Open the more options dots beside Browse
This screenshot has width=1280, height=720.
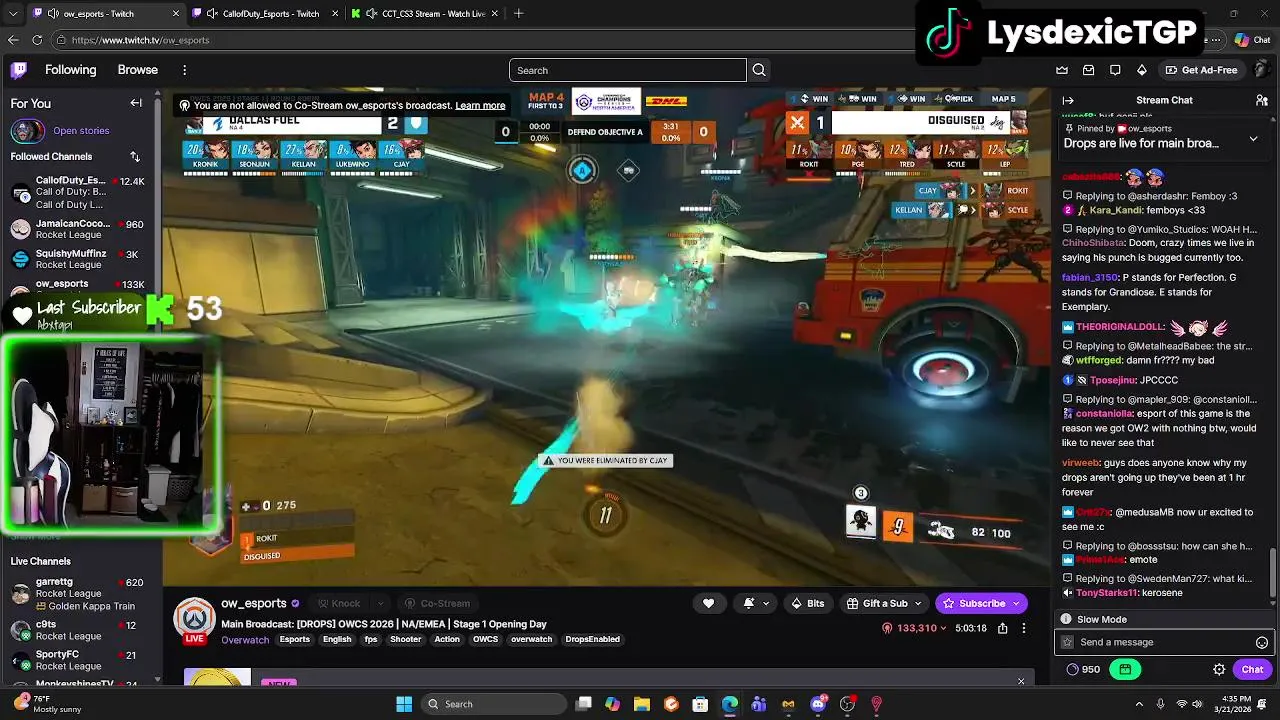click(x=184, y=70)
